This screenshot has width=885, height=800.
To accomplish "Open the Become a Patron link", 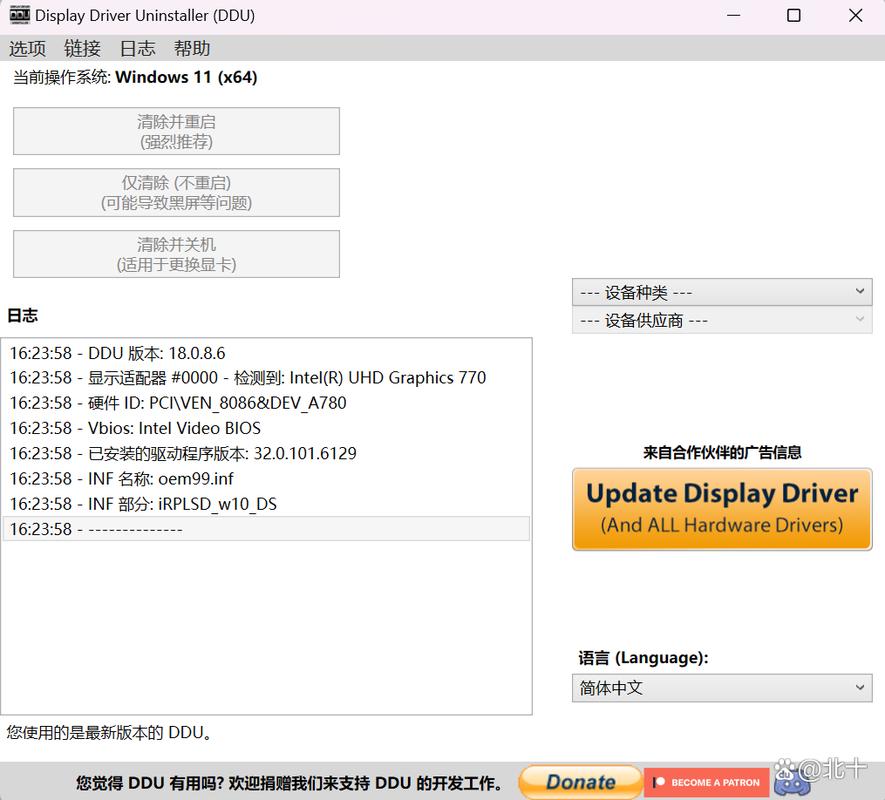I will (706, 782).
